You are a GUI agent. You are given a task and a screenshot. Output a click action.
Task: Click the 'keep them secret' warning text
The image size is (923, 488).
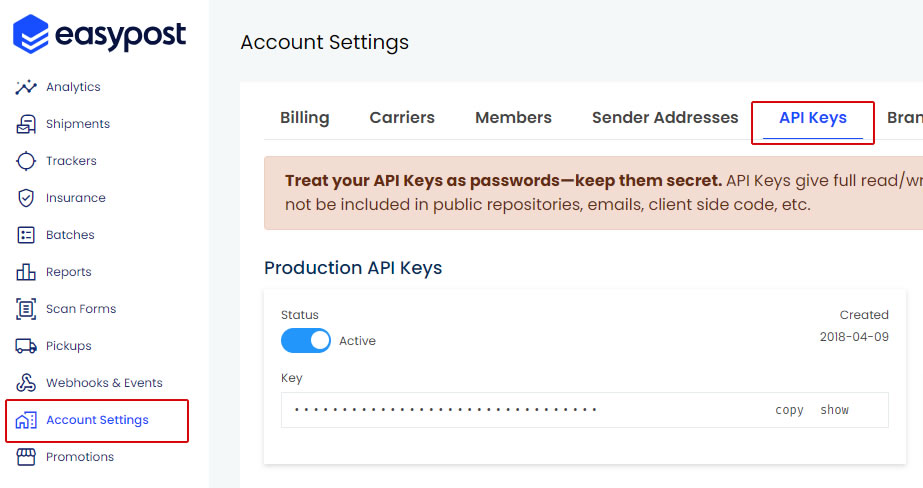click(x=649, y=180)
